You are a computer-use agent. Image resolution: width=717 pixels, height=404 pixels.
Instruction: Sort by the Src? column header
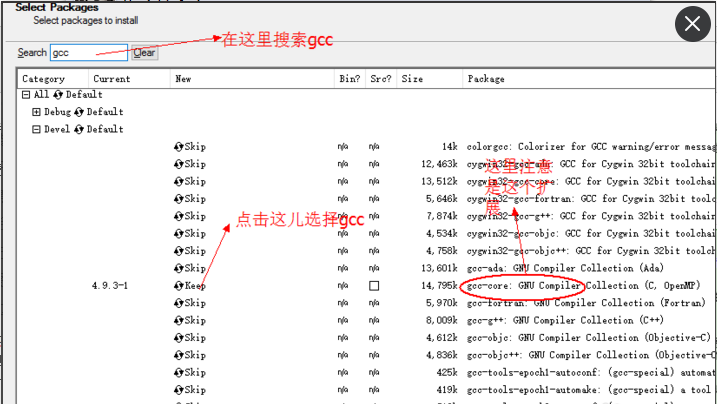click(381, 79)
